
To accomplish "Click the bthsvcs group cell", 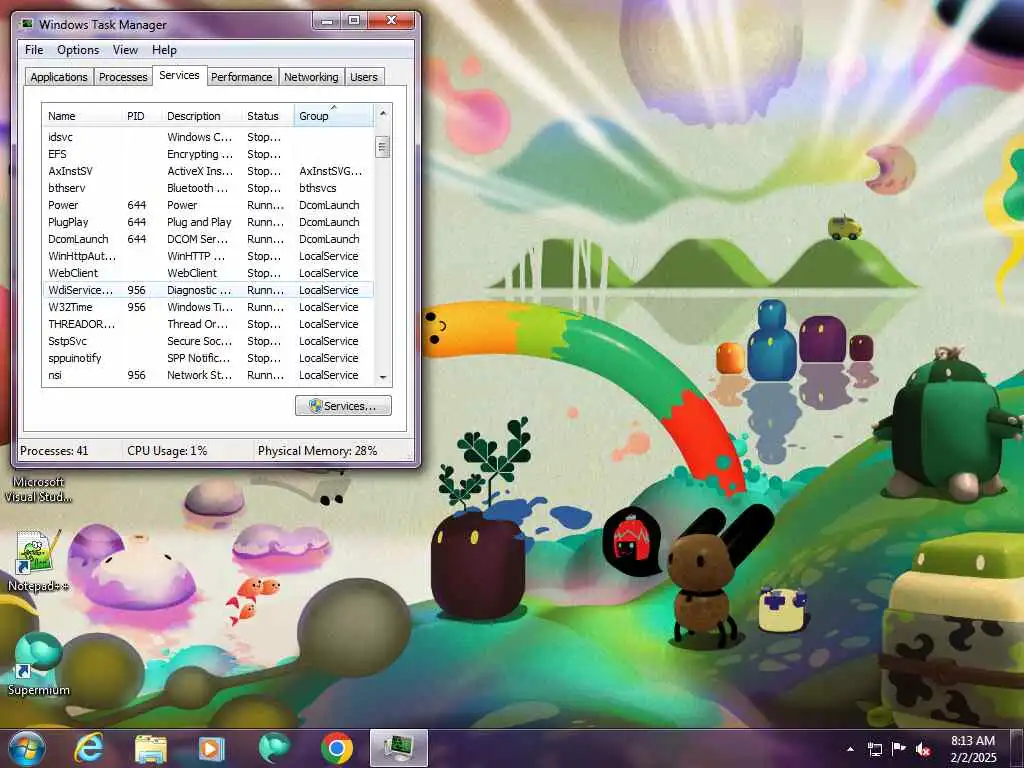I will (x=318, y=188).
